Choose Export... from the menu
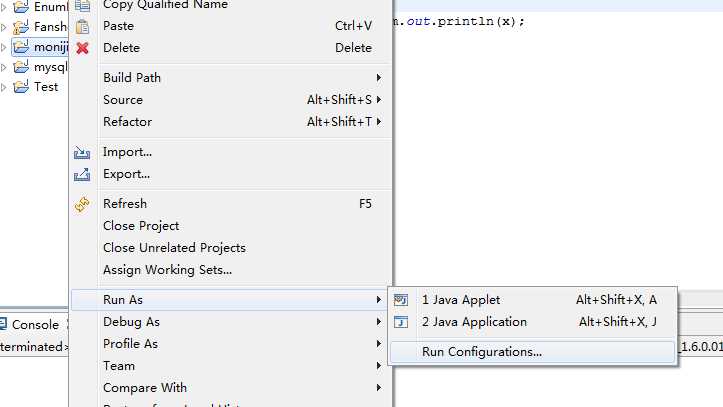 (x=231, y=174)
